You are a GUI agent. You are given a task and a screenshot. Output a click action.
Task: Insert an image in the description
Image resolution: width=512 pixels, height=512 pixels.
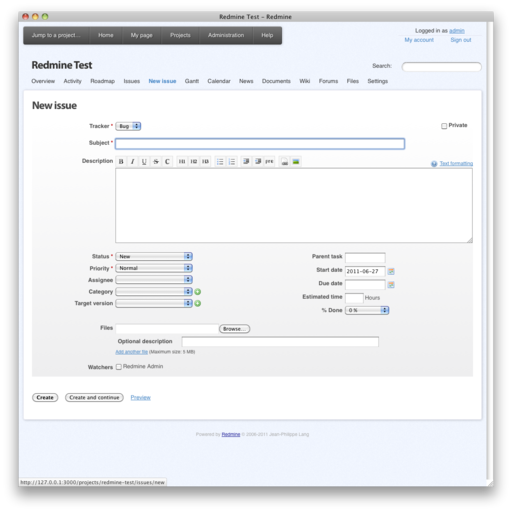click(x=296, y=162)
